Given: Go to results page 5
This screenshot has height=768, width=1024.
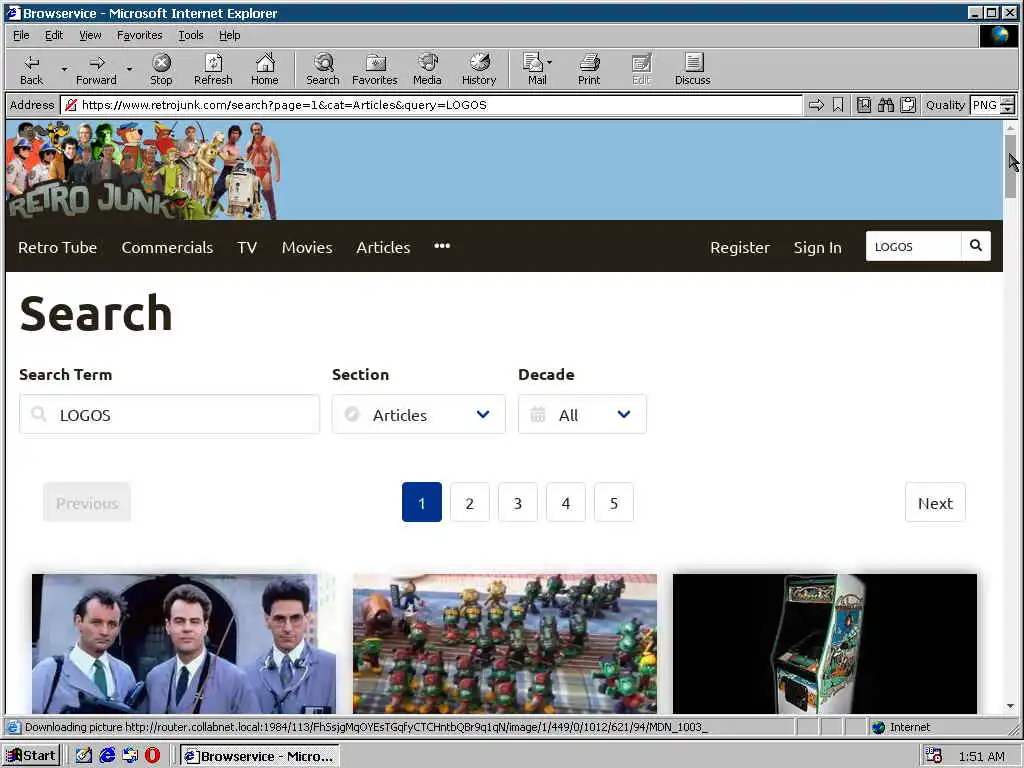Looking at the screenshot, I should click(x=614, y=502).
